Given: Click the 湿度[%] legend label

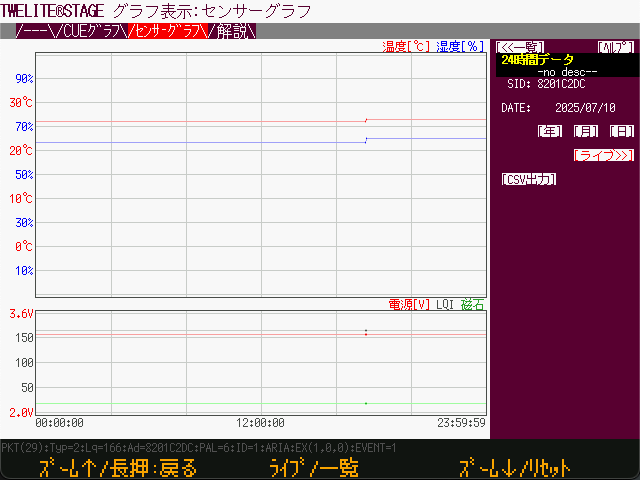Looking at the screenshot, I should (460, 47).
